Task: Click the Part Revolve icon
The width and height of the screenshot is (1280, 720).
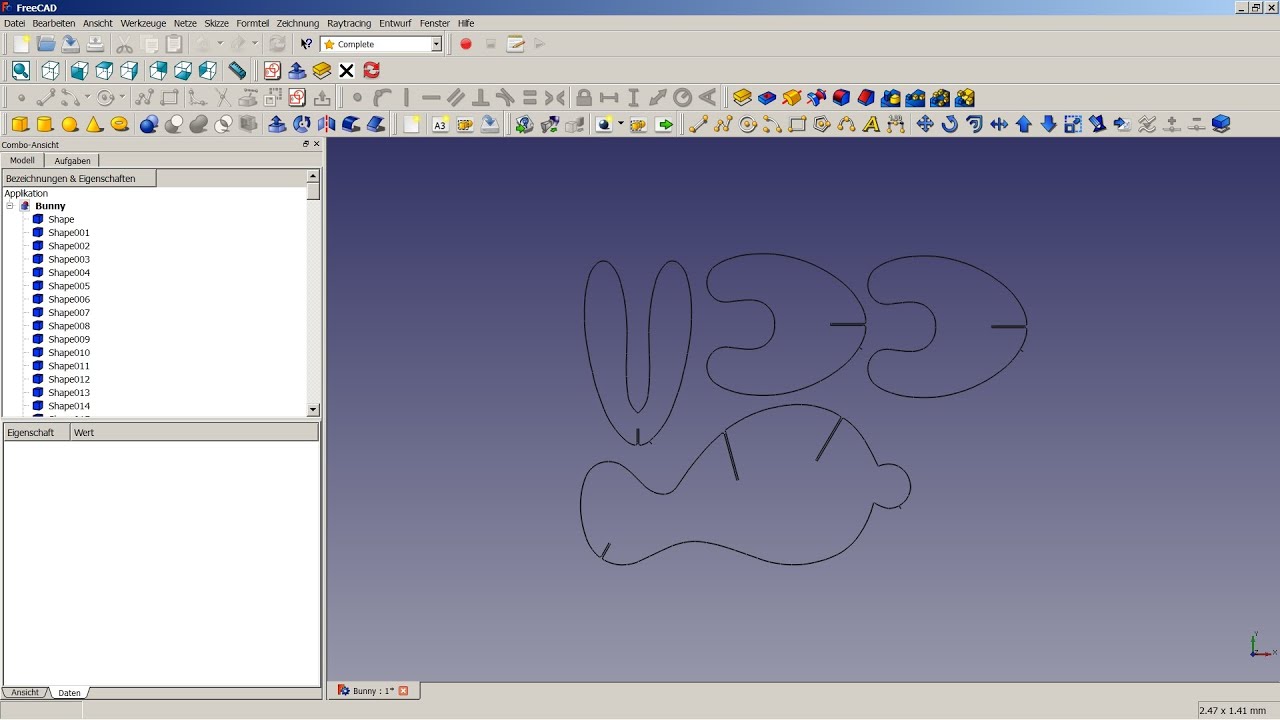Action: click(301, 124)
